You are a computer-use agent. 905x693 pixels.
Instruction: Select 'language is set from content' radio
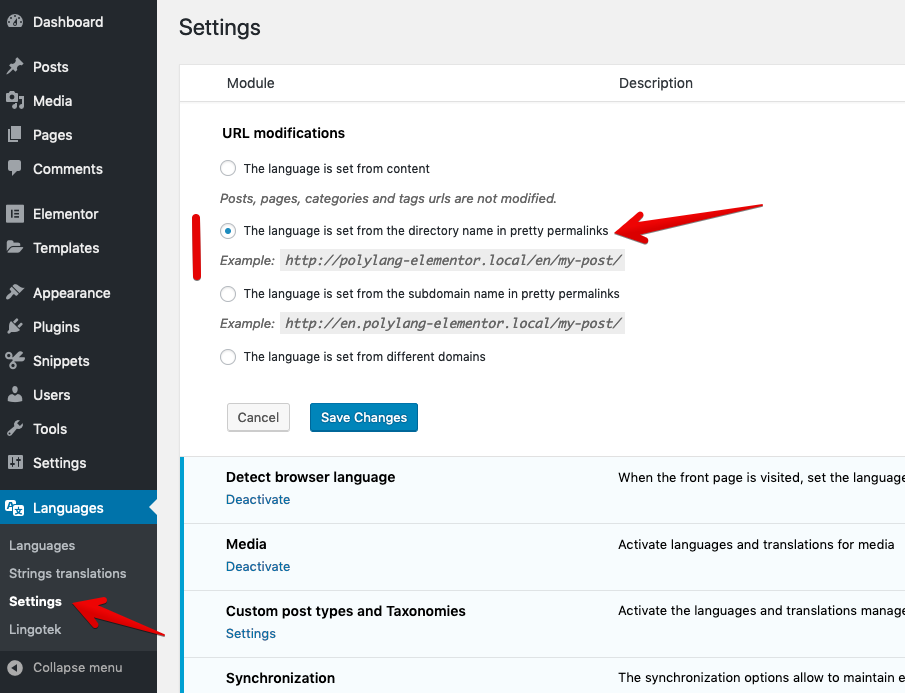tap(228, 168)
